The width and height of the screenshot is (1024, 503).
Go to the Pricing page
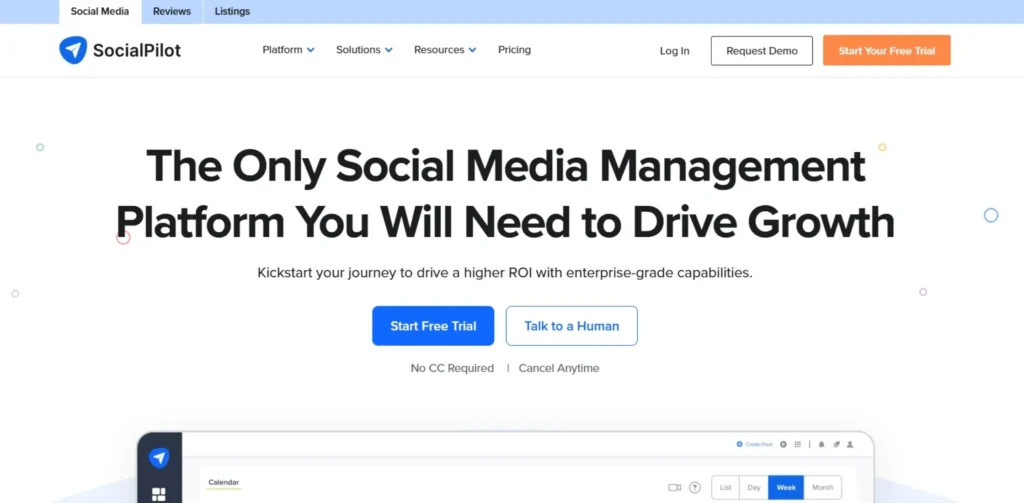click(x=514, y=50)
